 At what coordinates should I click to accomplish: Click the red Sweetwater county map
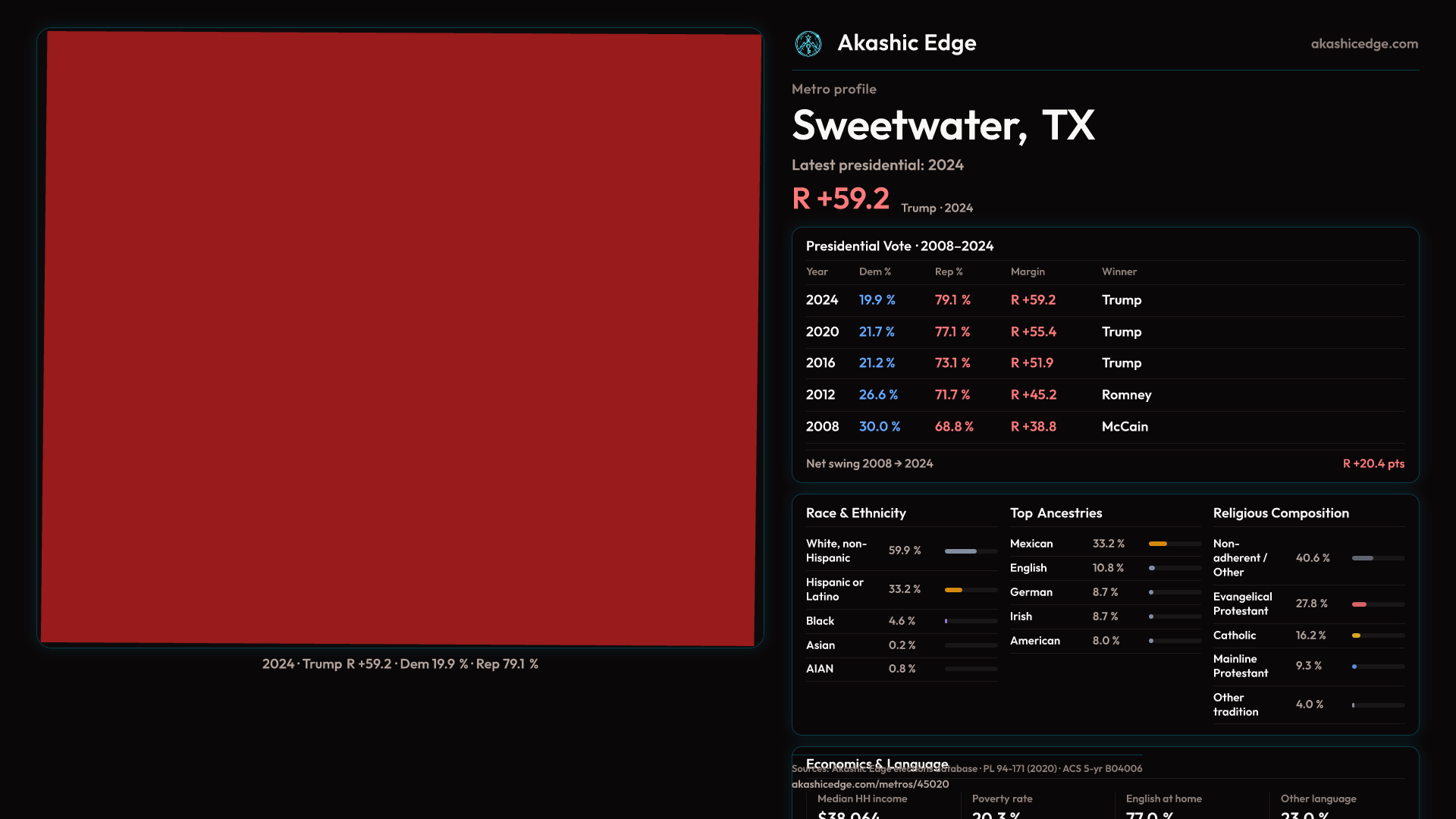(x=400, y=338)
